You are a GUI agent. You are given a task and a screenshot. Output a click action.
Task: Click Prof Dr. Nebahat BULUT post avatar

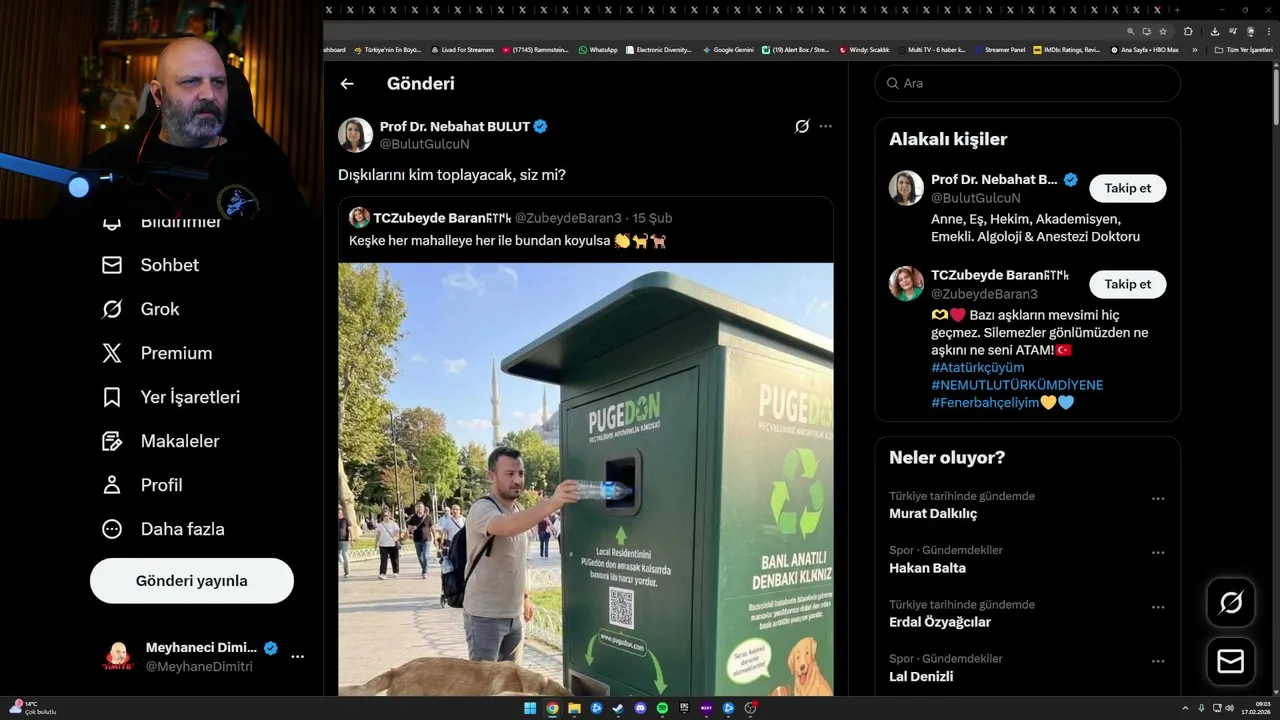tap(355, 135)
